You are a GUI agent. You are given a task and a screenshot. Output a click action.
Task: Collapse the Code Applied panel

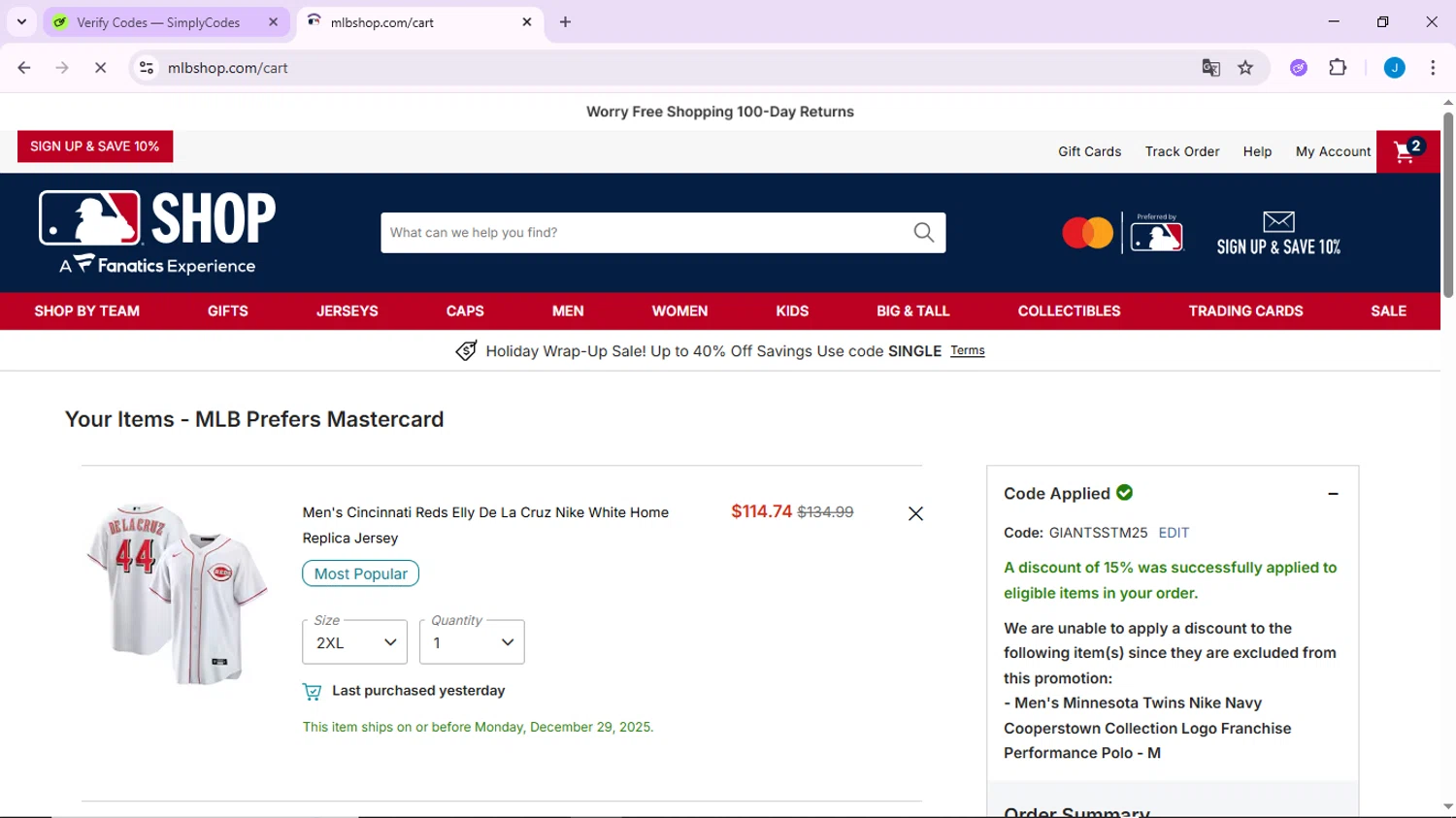pyautogui.click(x=1333, y=494)
